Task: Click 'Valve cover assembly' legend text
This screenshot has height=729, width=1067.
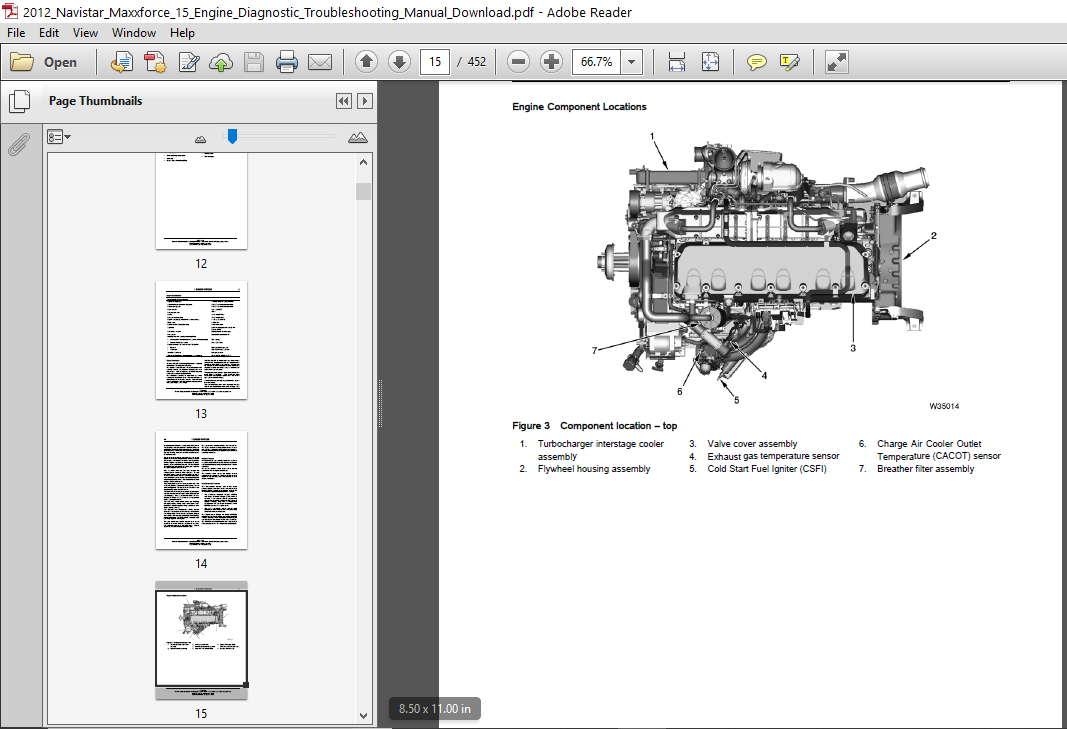Action: [752, 444]
